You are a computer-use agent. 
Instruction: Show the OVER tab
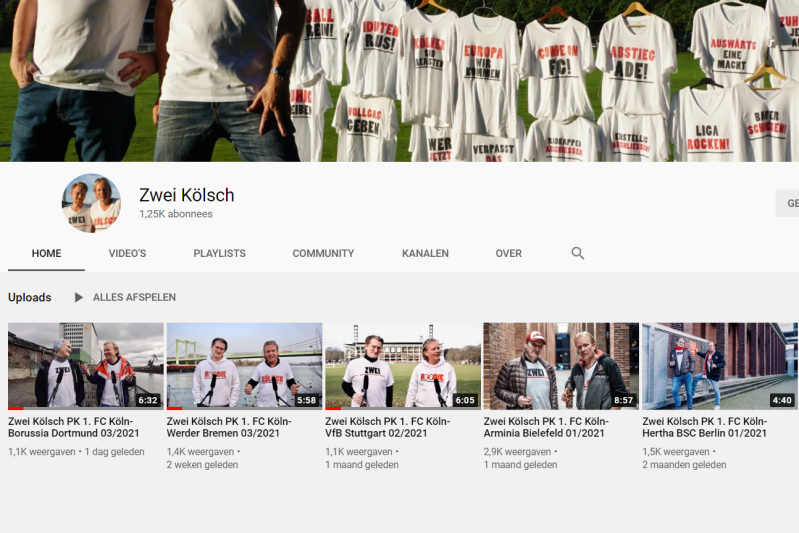tap(509, 253)
